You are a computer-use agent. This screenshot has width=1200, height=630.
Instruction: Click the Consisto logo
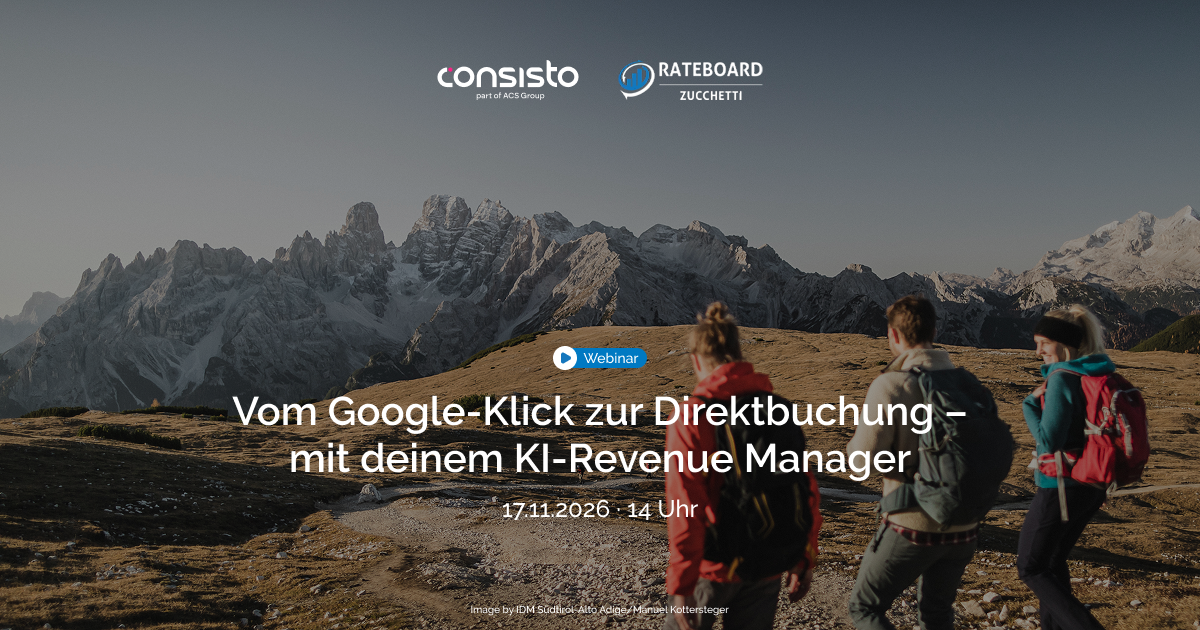507,81
